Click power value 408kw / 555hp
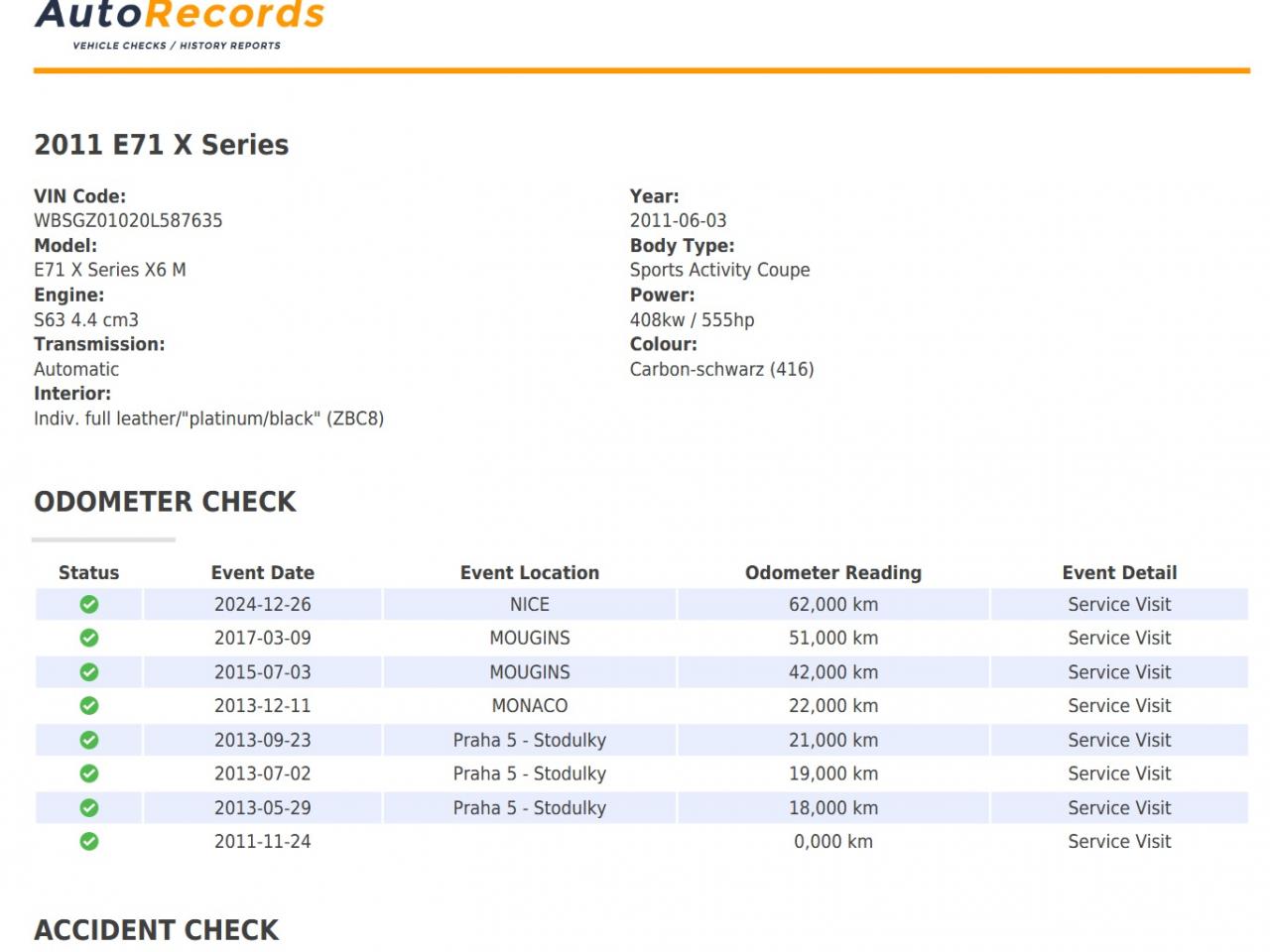 click(x=693, y=319)
